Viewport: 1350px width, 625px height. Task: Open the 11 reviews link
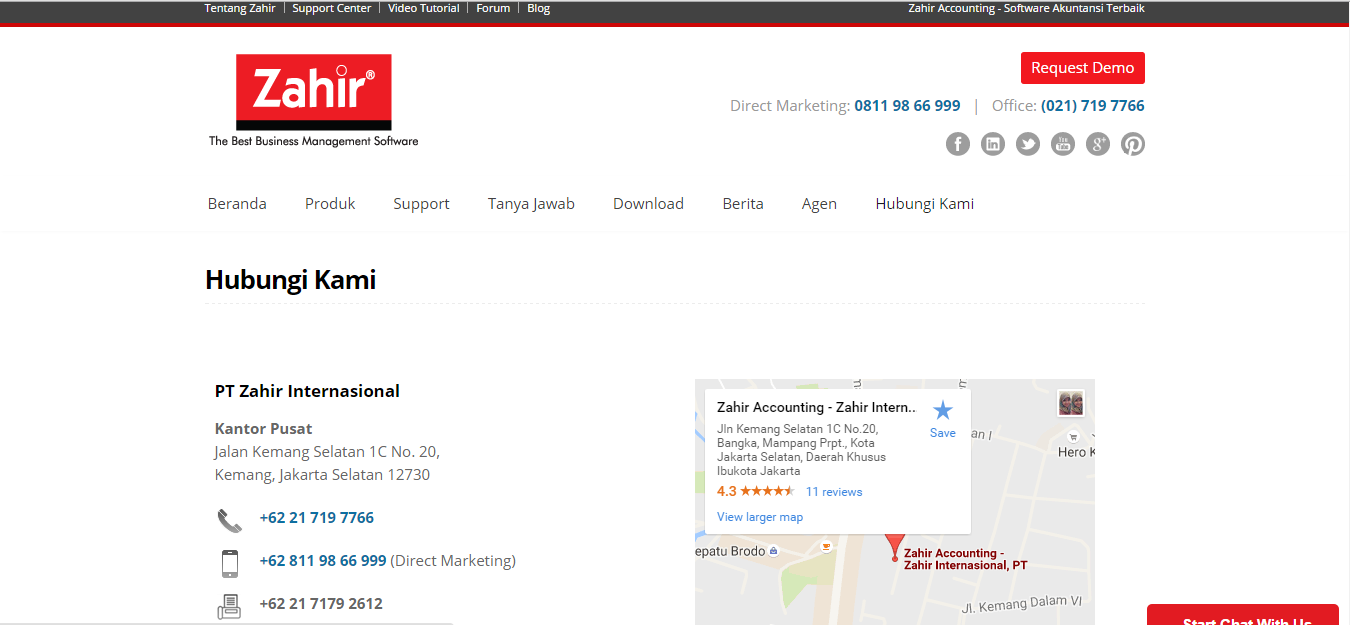tap(834, 492)
